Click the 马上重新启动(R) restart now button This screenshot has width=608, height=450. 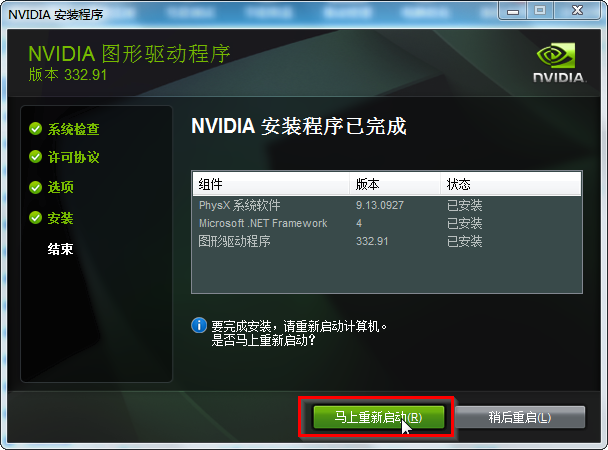click(378, 417)
